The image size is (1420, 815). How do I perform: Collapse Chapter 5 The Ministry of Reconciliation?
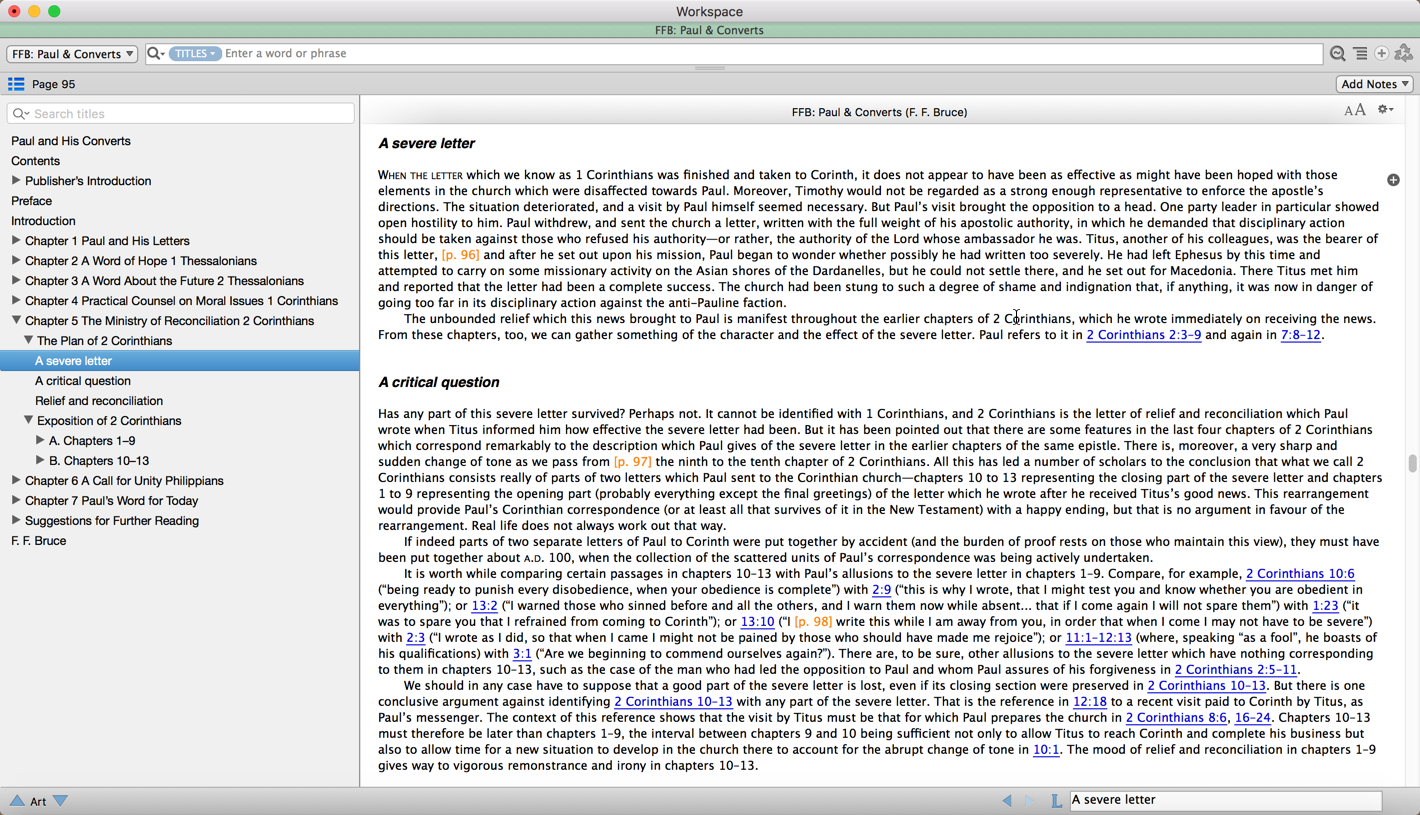click(x=16, y=321)
